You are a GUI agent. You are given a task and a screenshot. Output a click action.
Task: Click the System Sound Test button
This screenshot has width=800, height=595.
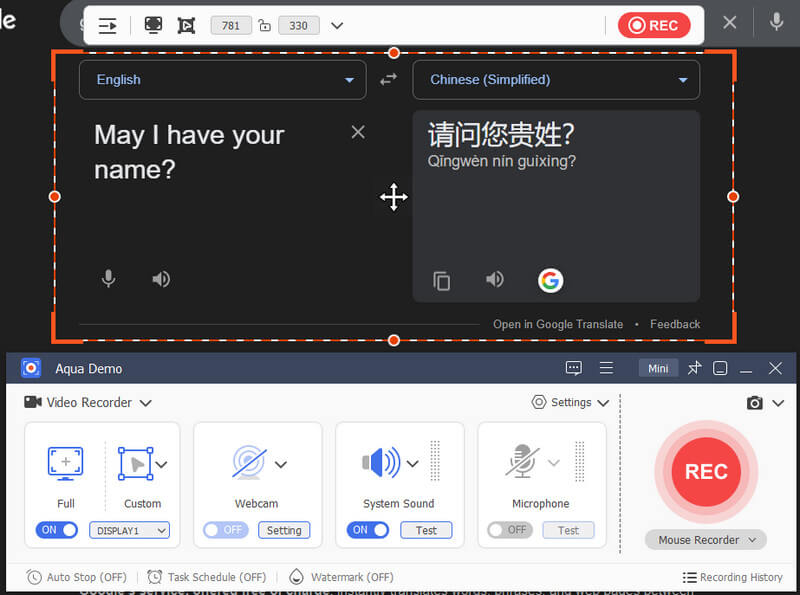[x=426, y=530]
